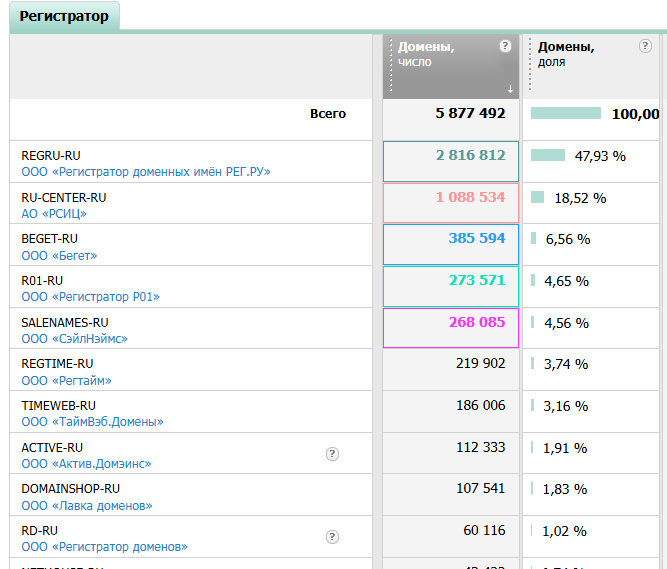Select highlighted cell 385 594
This screenshot has width=667, height=569.
pos(451,245)
